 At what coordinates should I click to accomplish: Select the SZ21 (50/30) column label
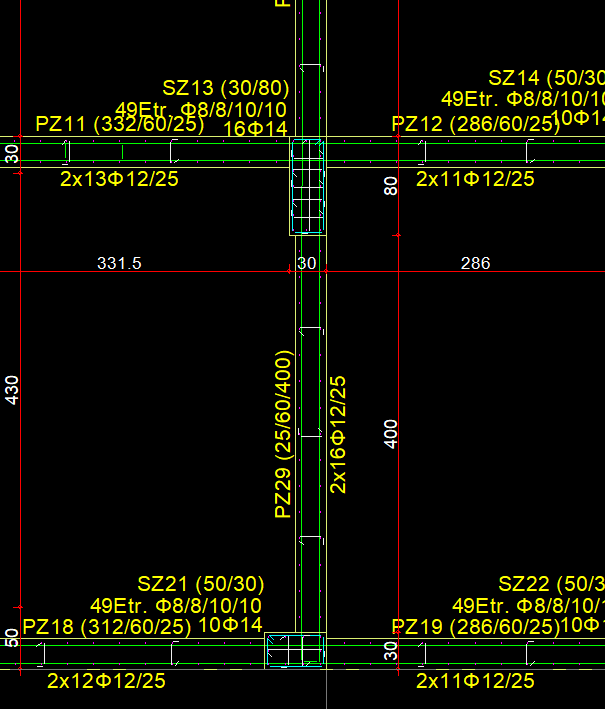199,584
